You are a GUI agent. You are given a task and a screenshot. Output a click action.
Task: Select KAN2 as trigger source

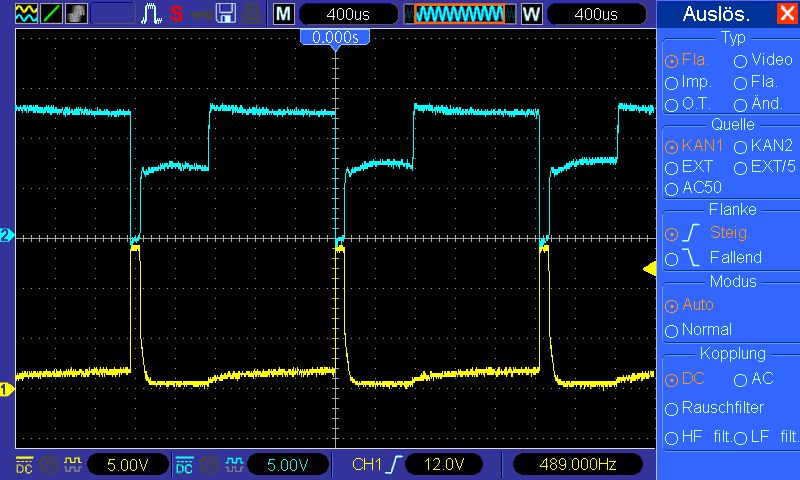click(741, 146)
